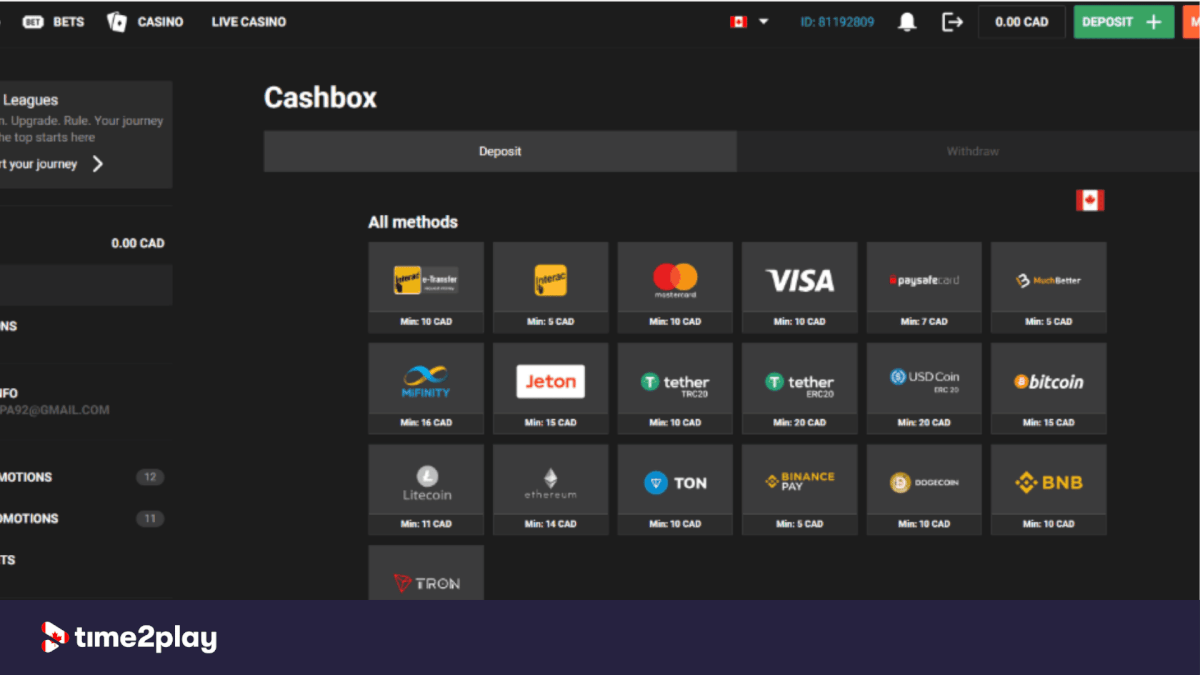Open sidebar promotions item with badge 11

(82, 519)
